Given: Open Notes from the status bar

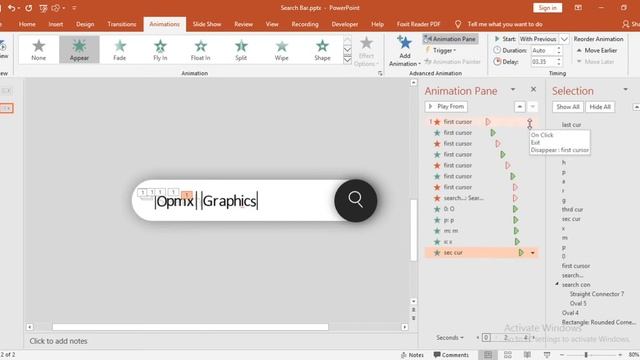Looking at the screenshot, I should click(x=412, y=355).
